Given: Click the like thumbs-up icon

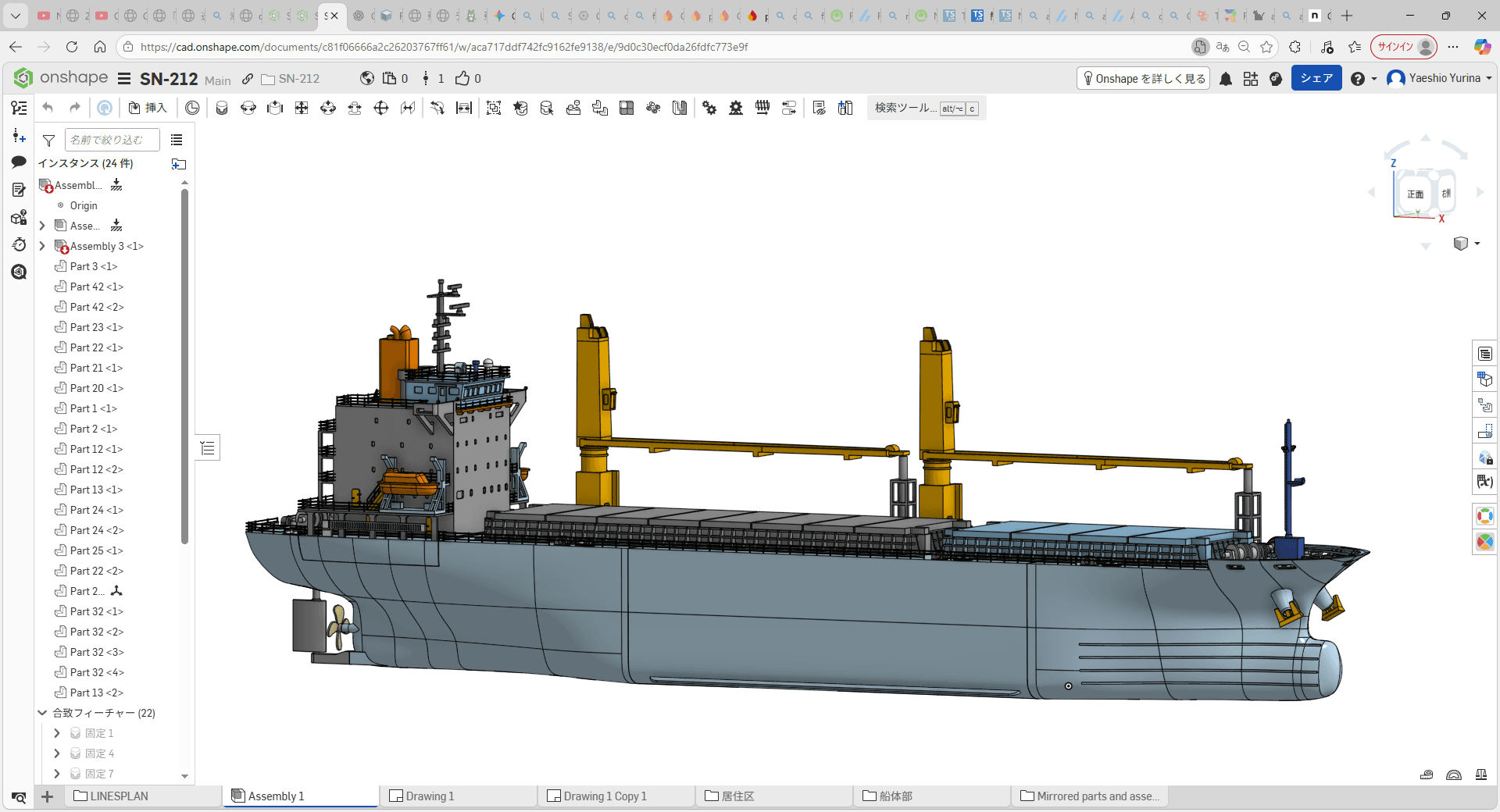Looking at the screenshot, I should [462, 78].
